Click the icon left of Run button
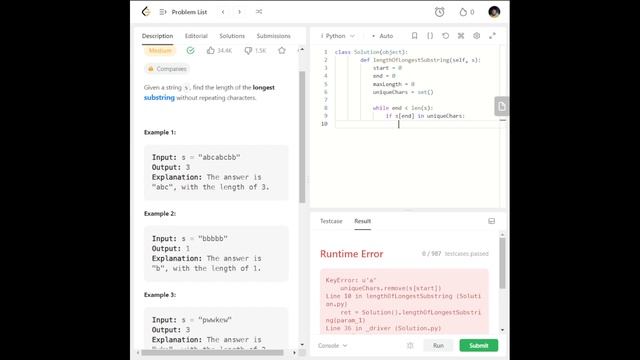 coord(410,346)
